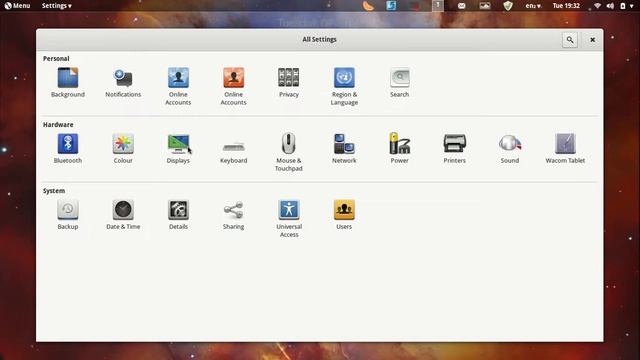Click the magnifier search button in header
The image size is (640, 360).
[x=570, y=40]
